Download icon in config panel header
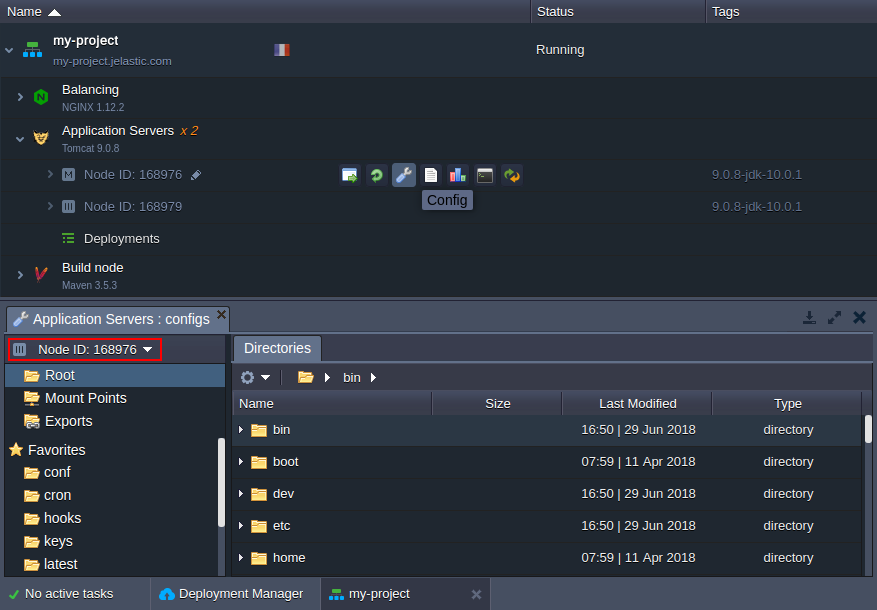This screenshot has height=610, width=877. coord(809,318)
